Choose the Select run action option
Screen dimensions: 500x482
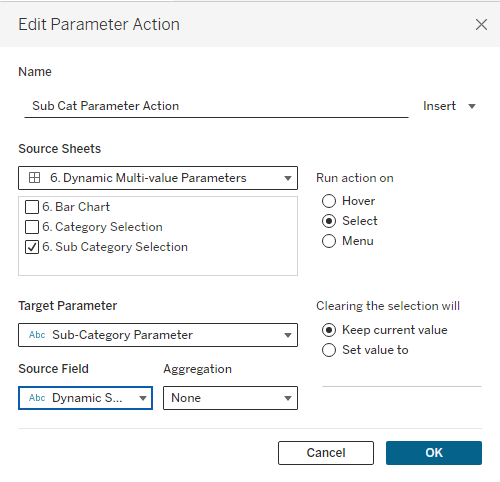coord(329,221)
